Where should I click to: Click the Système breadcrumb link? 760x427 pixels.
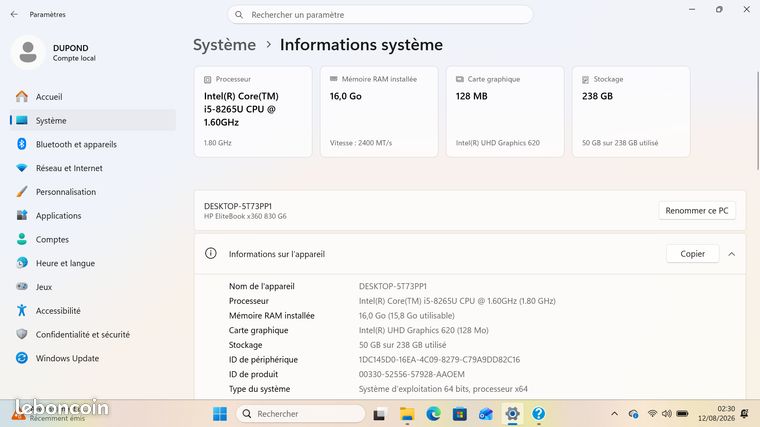224,45
